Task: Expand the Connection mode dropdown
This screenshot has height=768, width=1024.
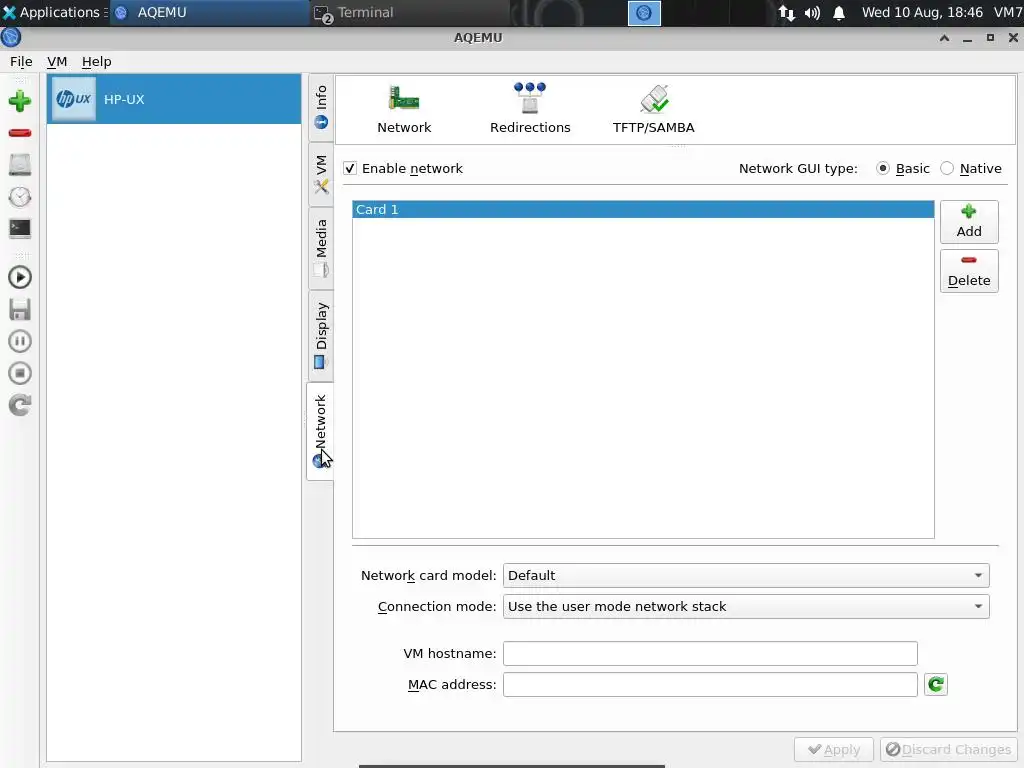Action: [746, 607]
